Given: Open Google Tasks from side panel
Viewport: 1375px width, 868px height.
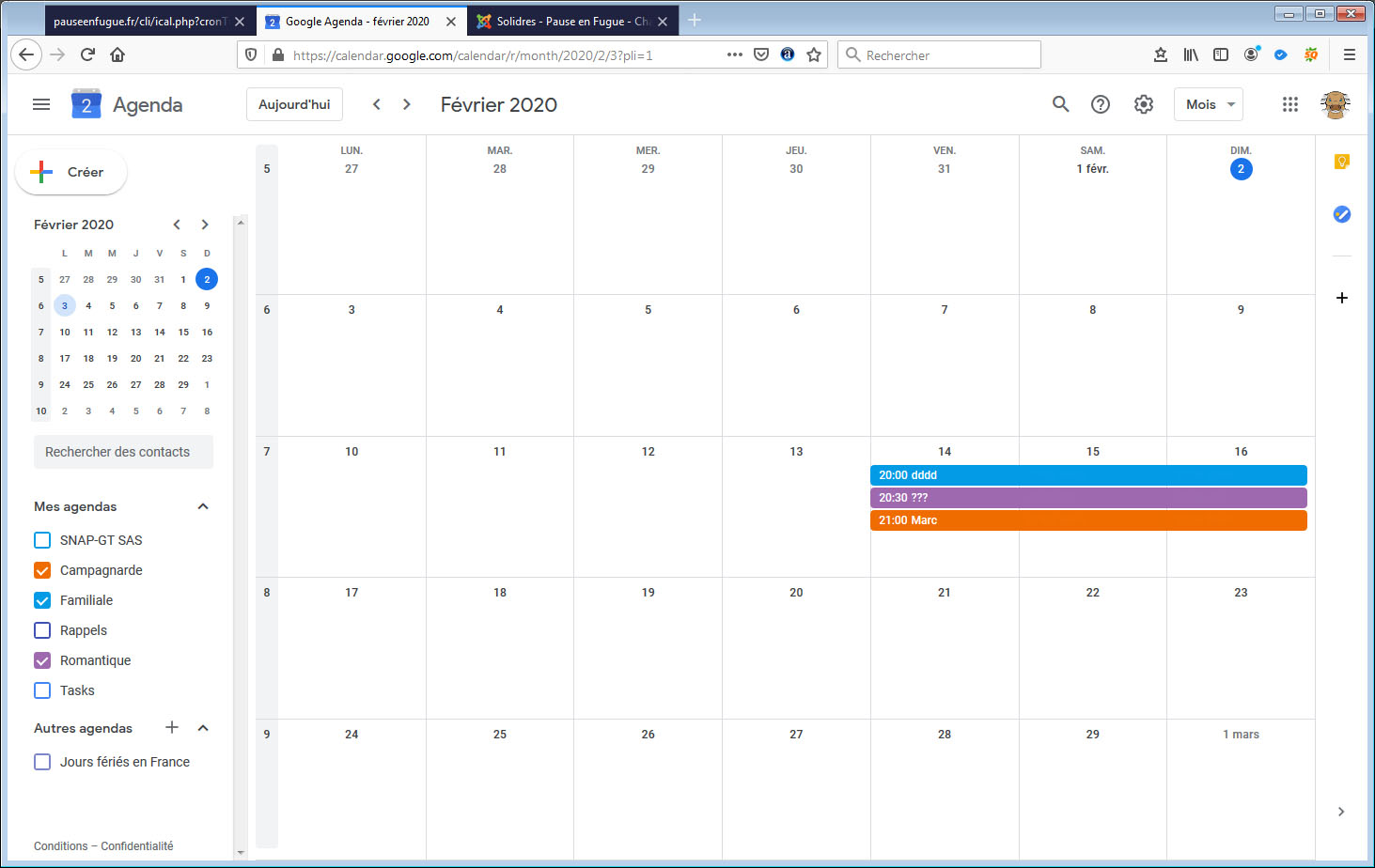Looking at the screenshot, I should point(1341,214).
